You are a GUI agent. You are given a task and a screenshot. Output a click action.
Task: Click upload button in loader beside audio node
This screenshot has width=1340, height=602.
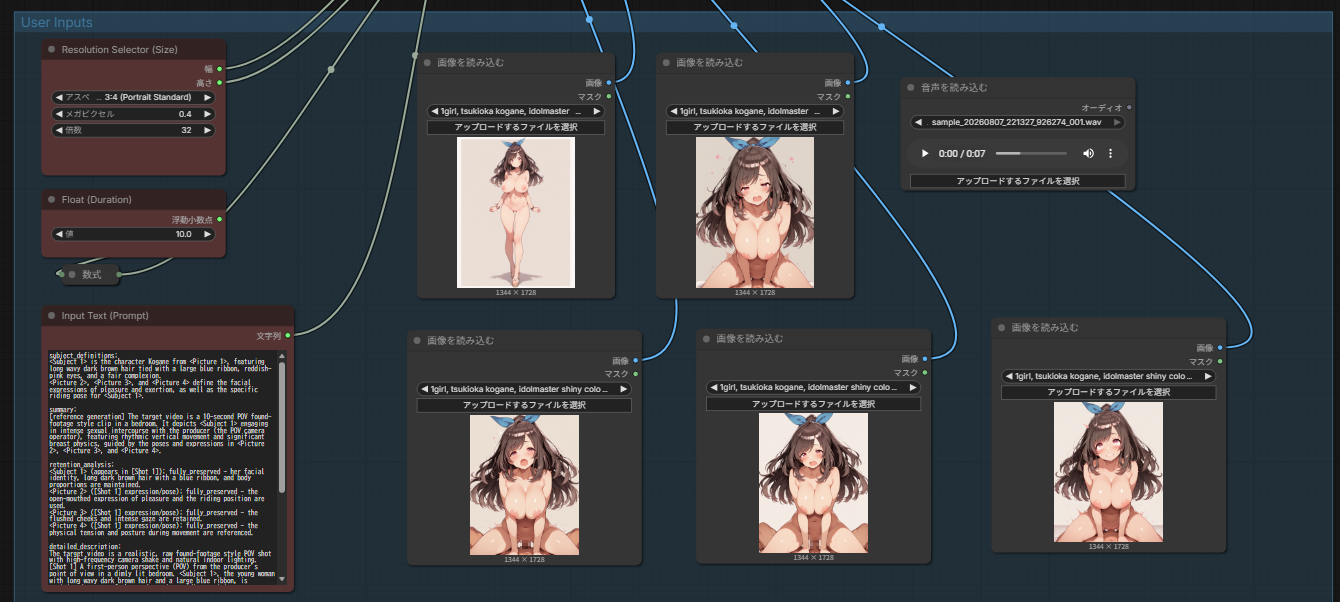[755, 127]
